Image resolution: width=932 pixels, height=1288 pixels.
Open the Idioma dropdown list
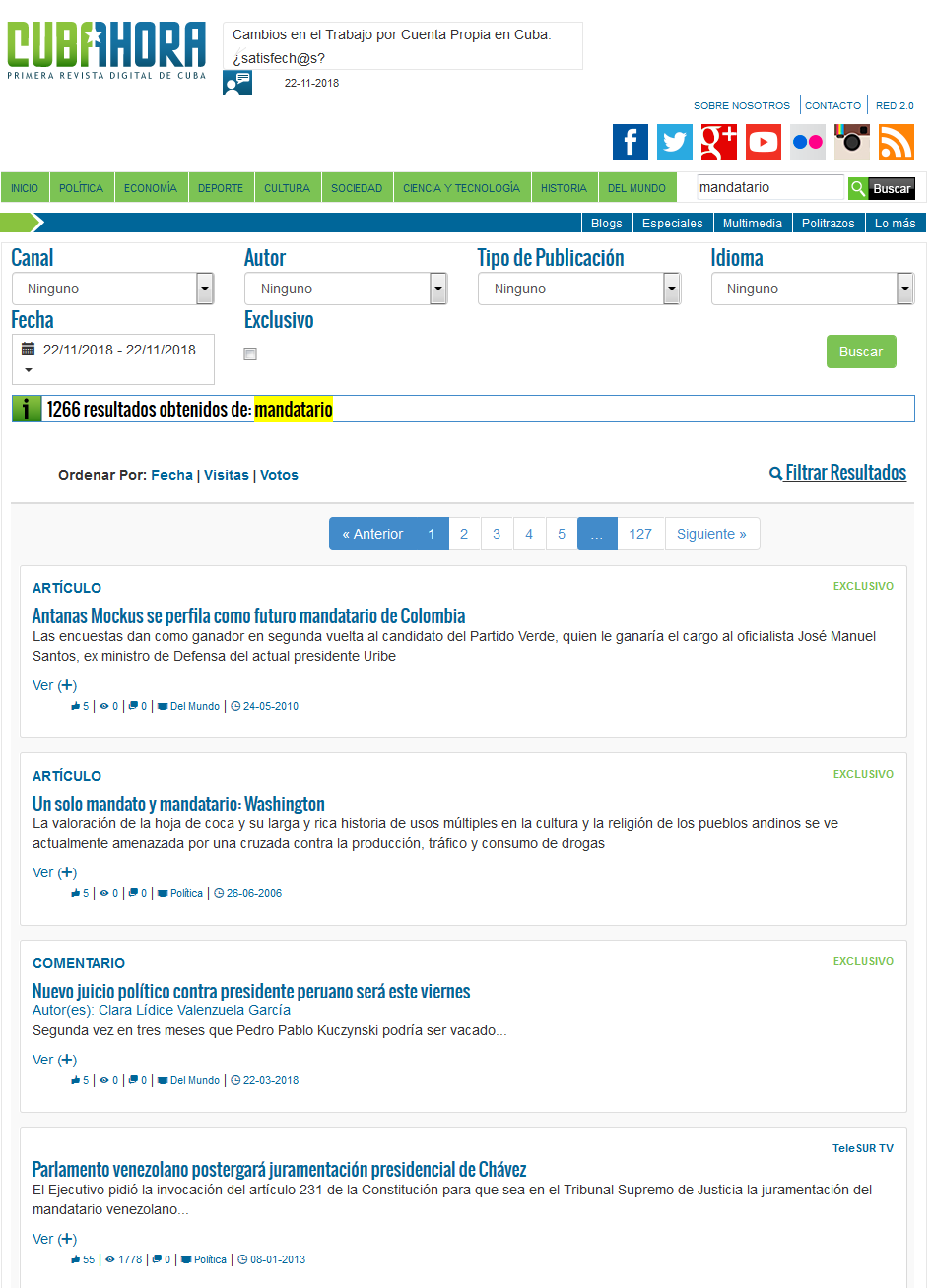coord(812,290)
